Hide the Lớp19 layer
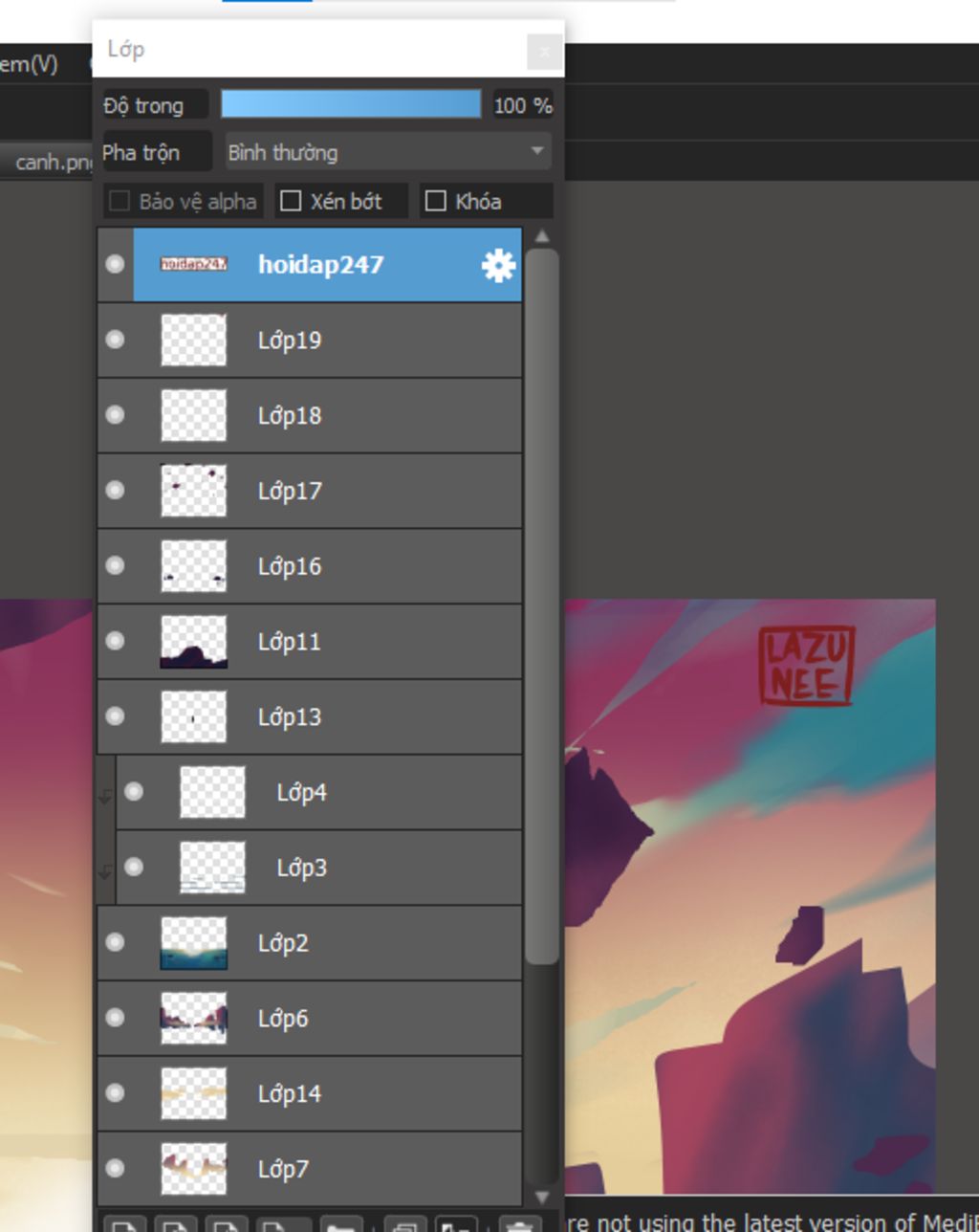Viewport: 979px width, 1232px height. pyautogui.click(x=115, y=340)
